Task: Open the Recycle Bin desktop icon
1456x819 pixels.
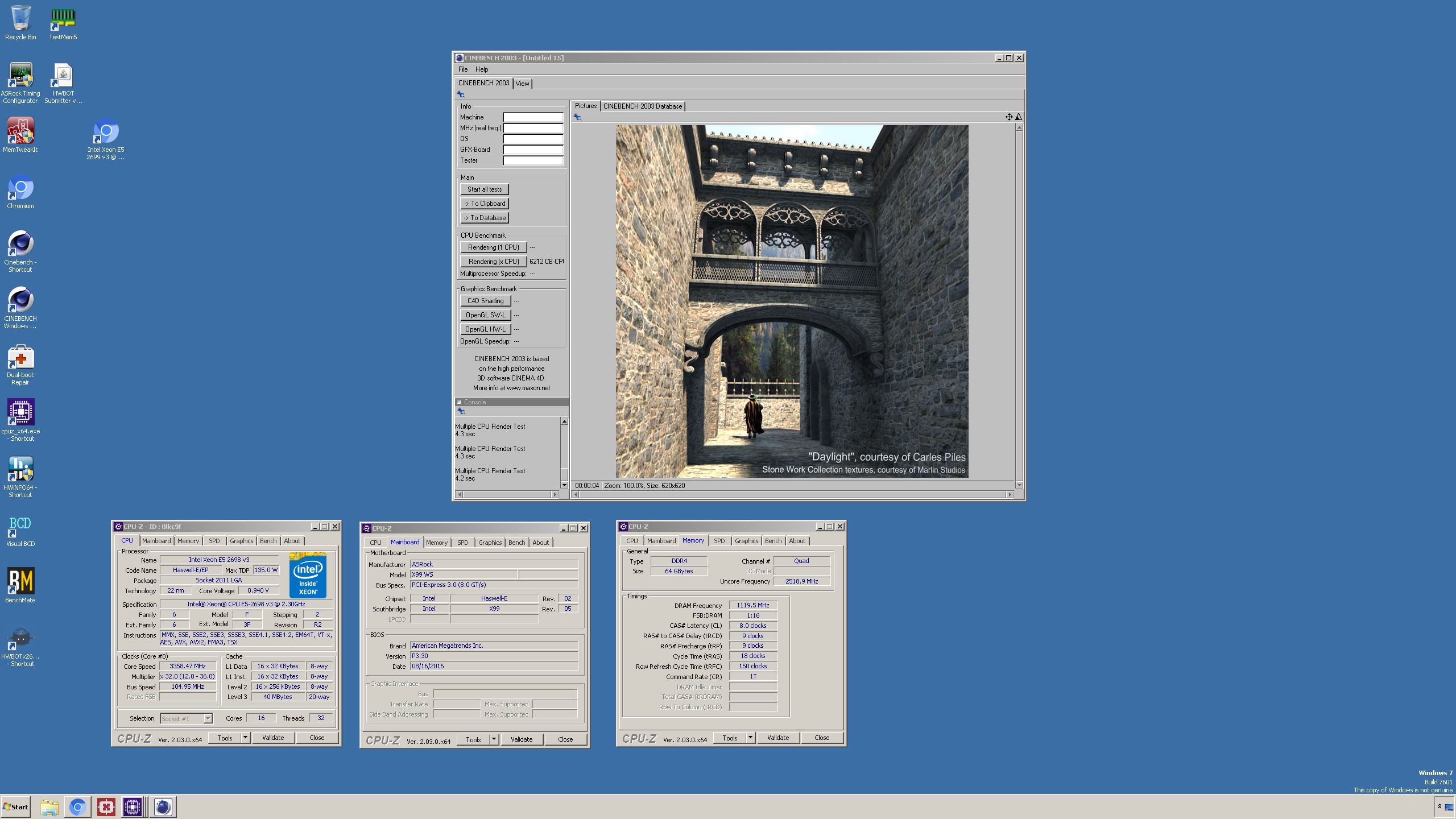Action: tap(20, 23)
